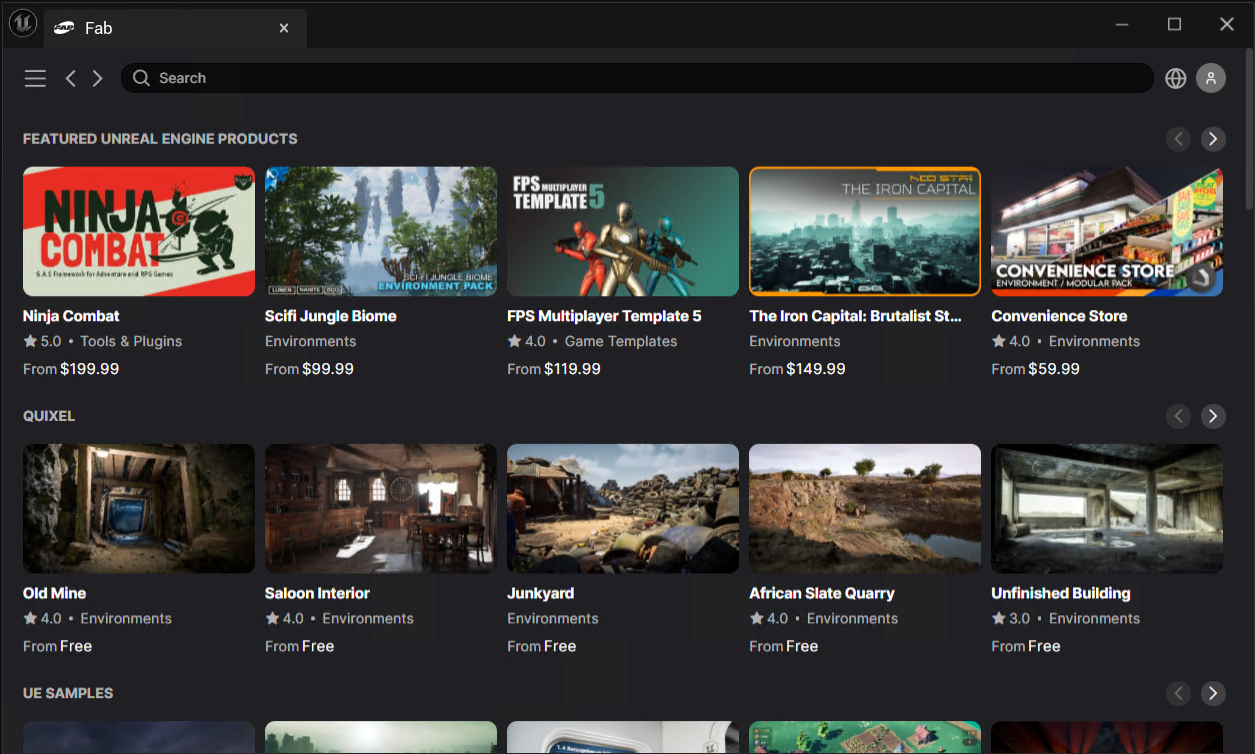Viewport: 1255px width, 754px height.
Task: Open the language globe icon
Action: pyautogui.click(x=1176, y=78)
